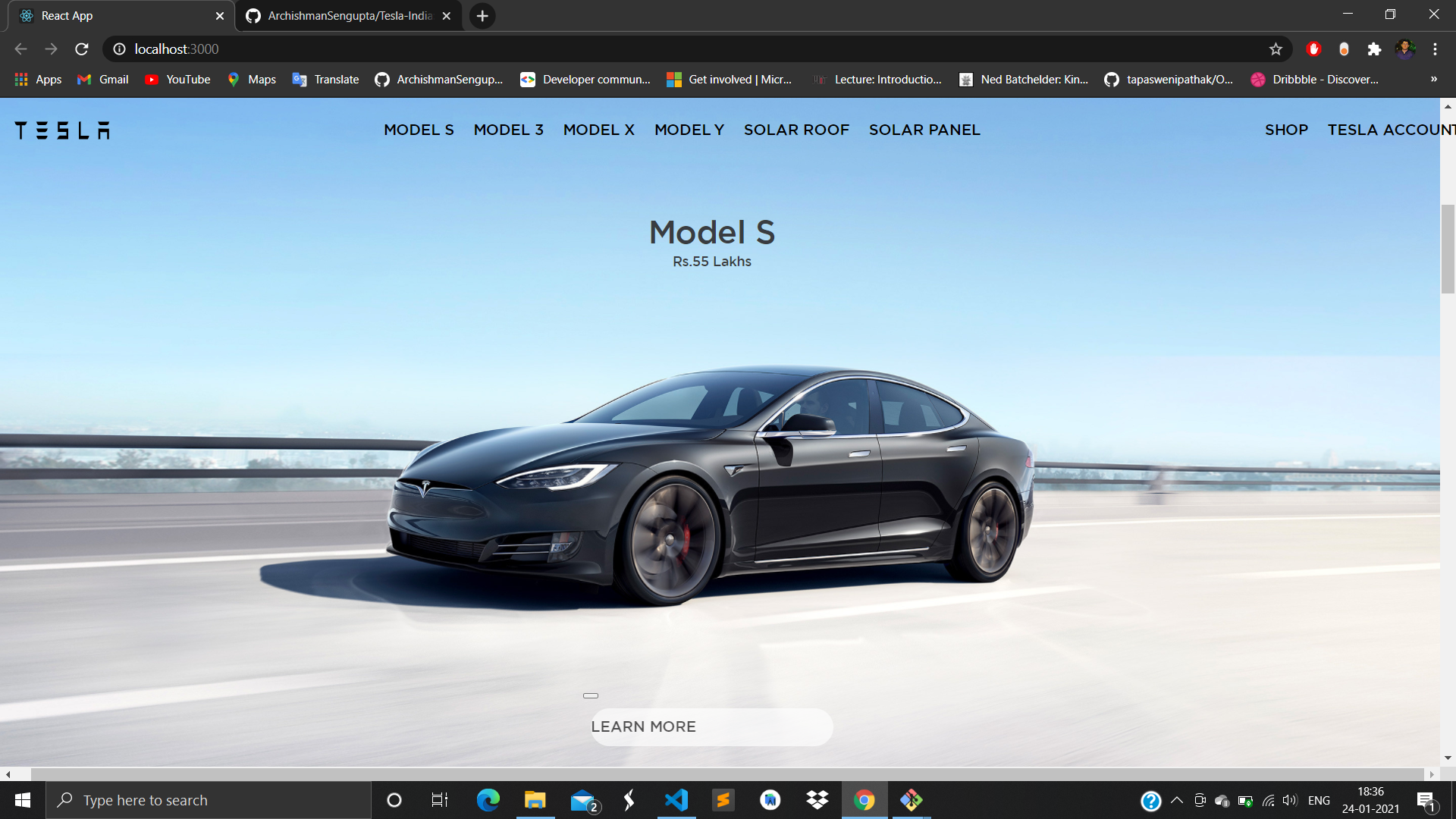Open YouTube bookmark
The image size is (1456, 819).
click(x=178, y=79)
